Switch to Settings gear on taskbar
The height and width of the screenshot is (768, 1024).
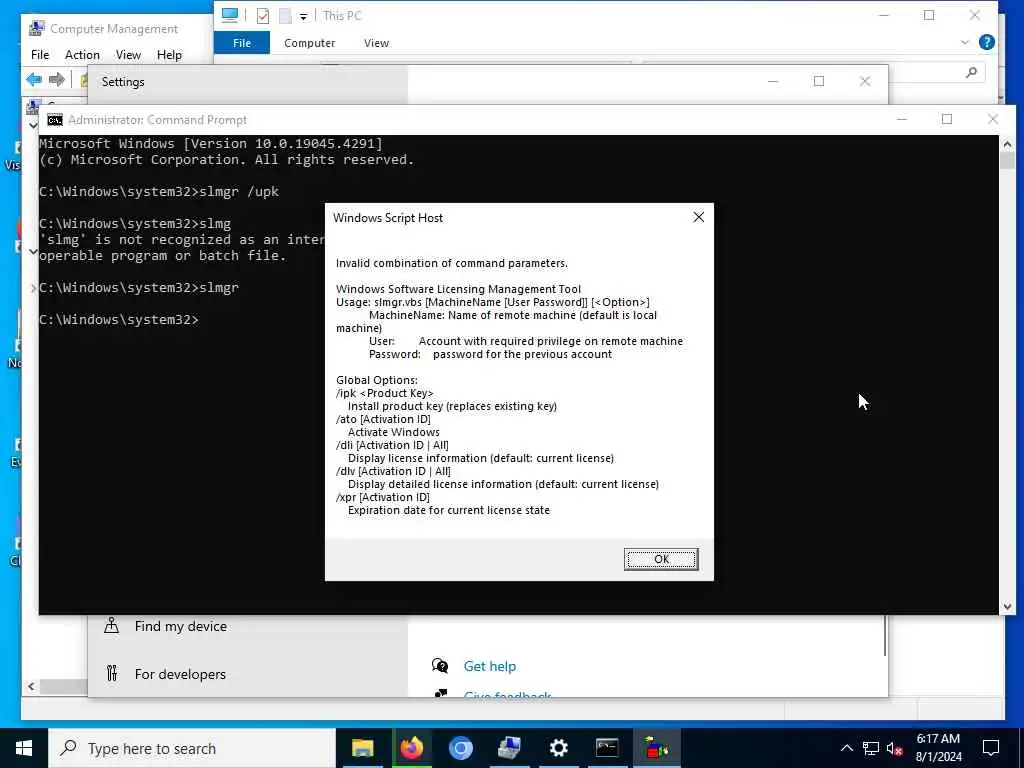tap(558, 748)
